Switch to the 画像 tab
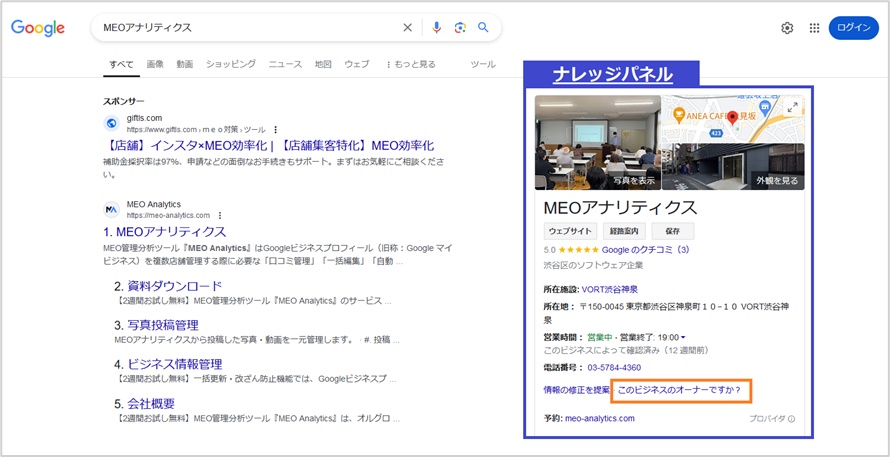 pyautogui.click(x=155, y=64)
